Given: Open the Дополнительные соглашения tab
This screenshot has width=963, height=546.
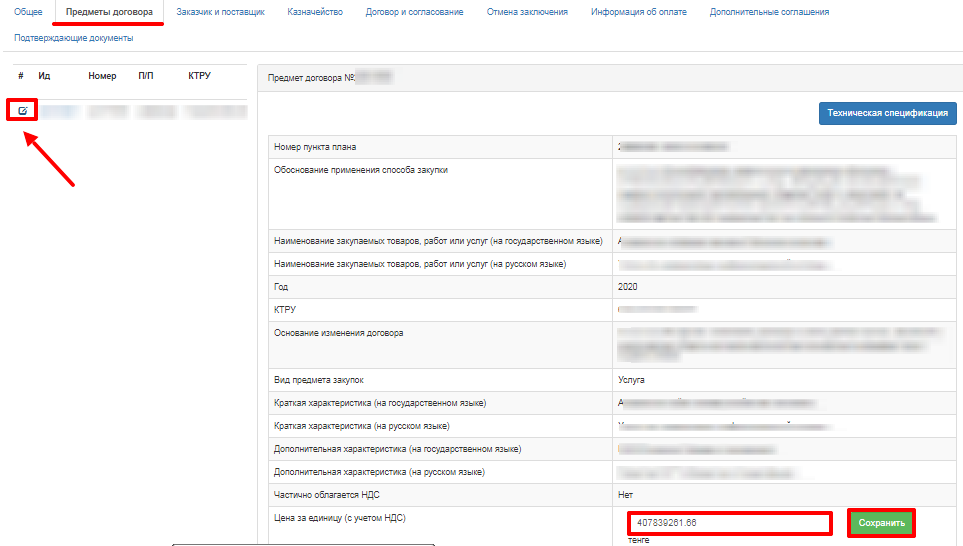Looking at the screenshot, I should pos(769,12).
